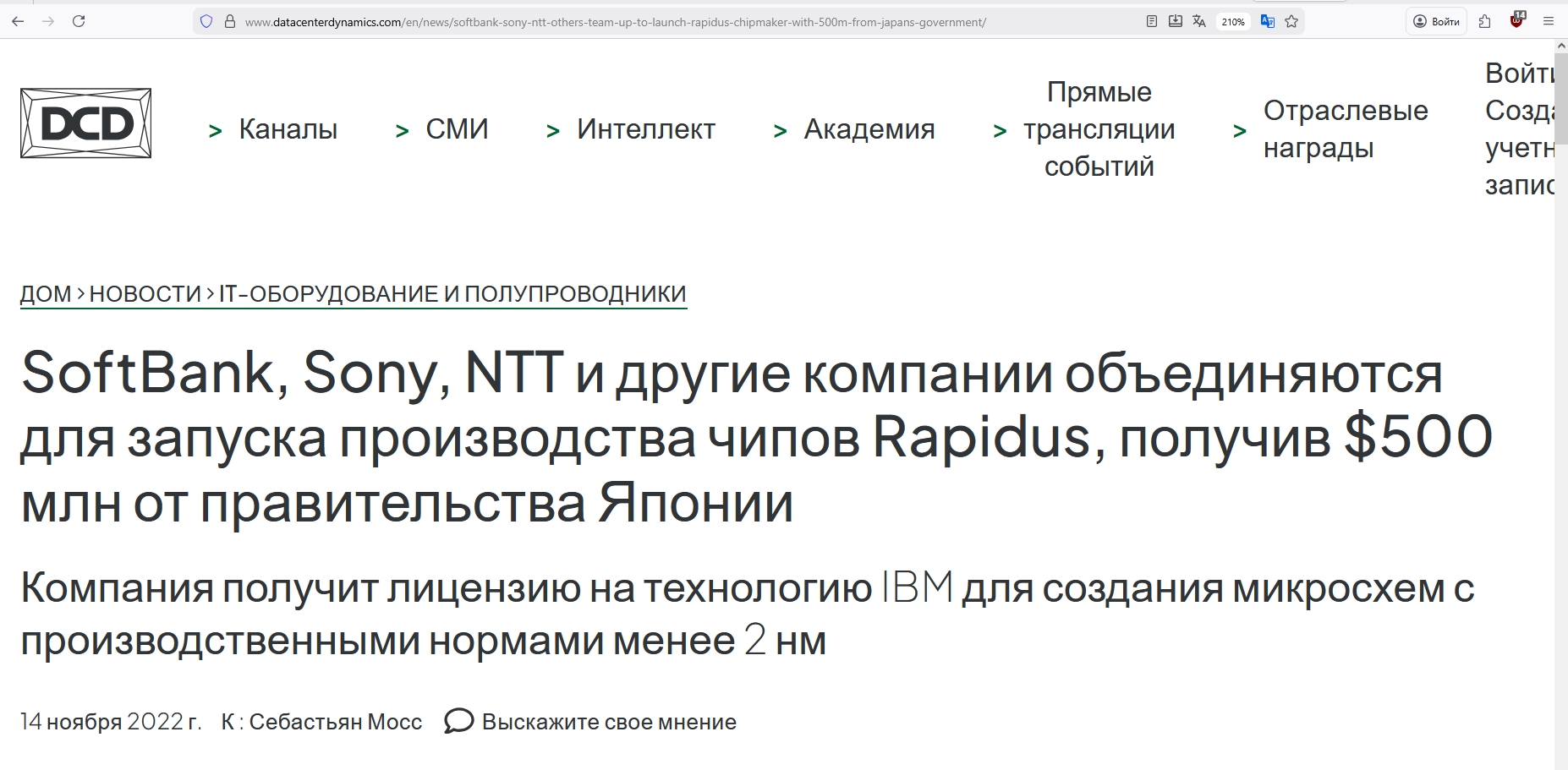The height and width of the screenshot is (770, 1568).
Task: Open the Firefox hamburger application menu
Action: click(x=1549, y=21)
